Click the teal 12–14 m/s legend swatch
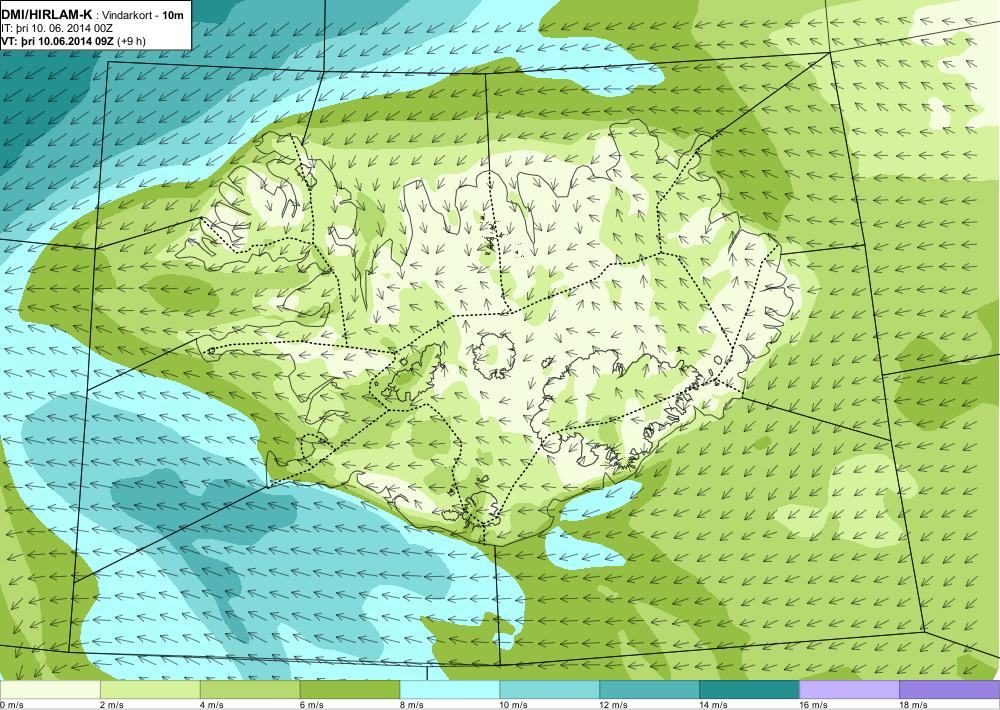The width and height of the screenshot is (1000, 710). click(x=649, y=690)
